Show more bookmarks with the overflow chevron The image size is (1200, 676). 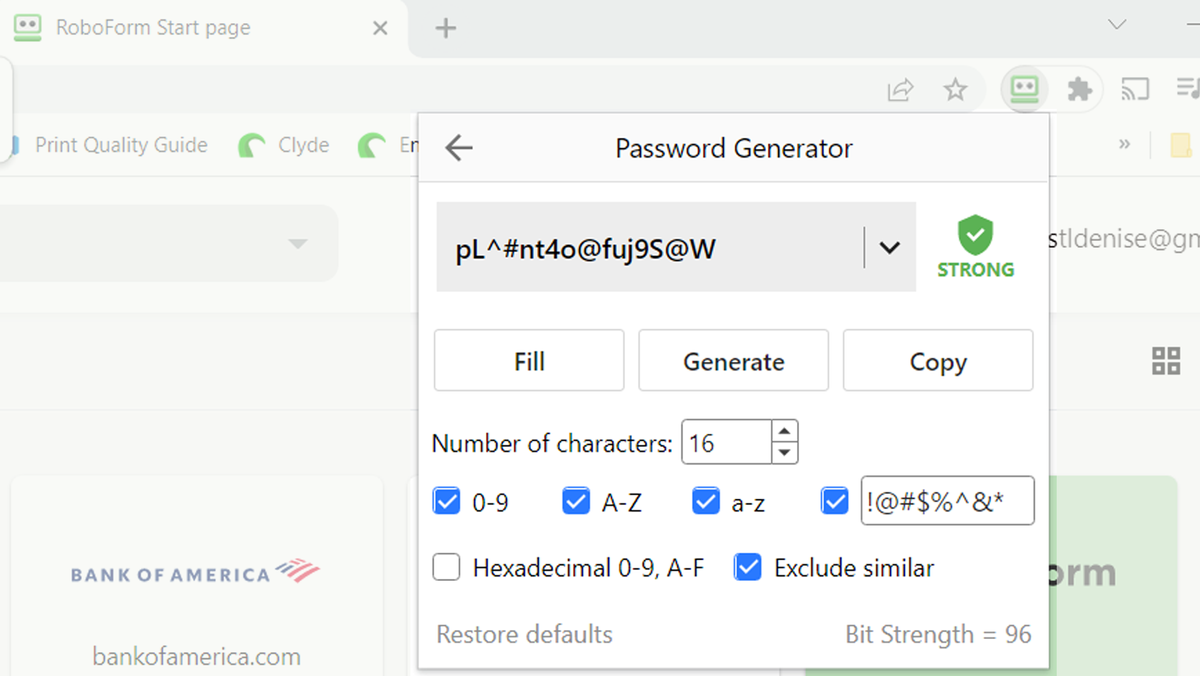[1124, 145]
